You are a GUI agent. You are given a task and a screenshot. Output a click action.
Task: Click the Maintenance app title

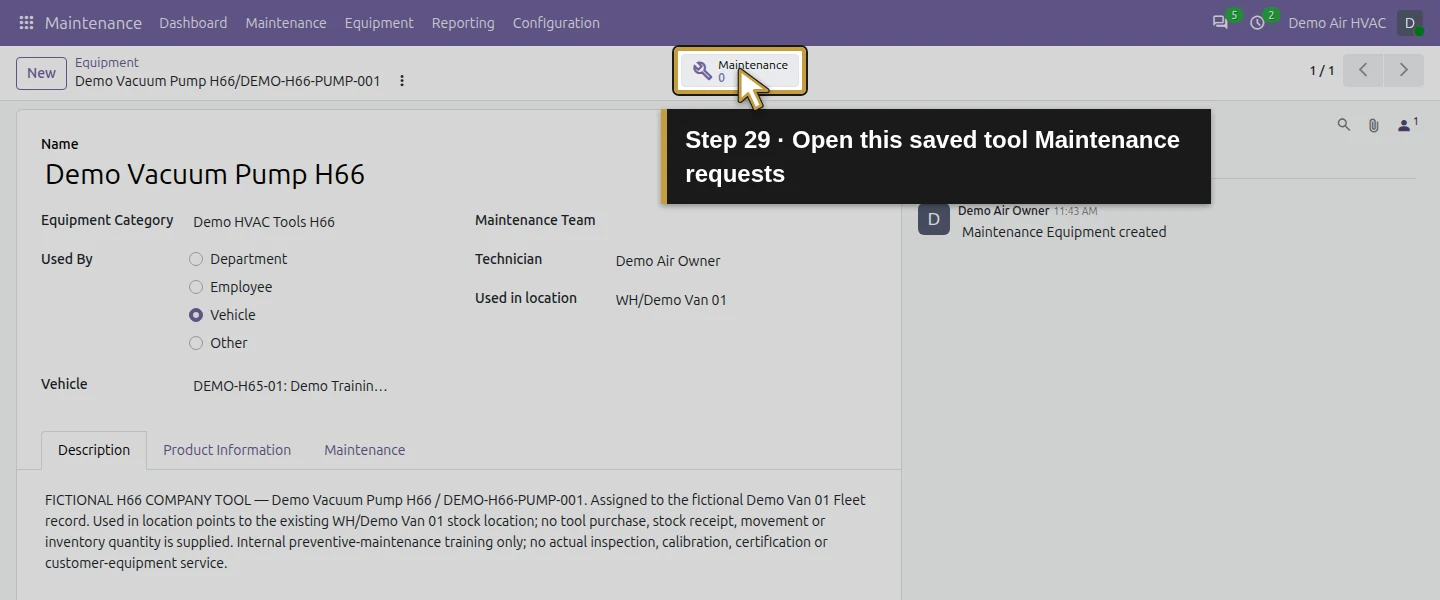[x=93, y=22]
